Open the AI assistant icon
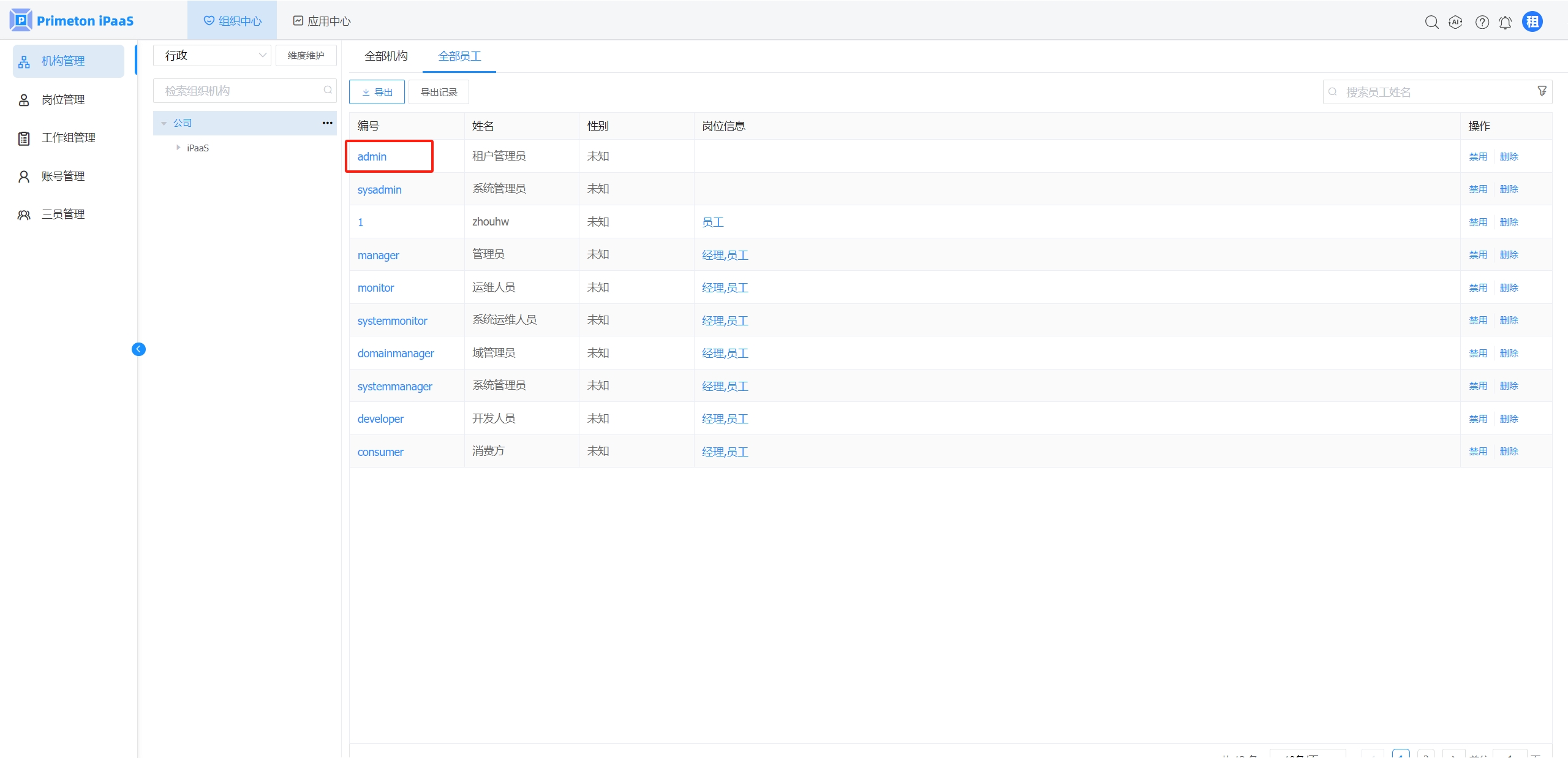Image resolution: width=1568 pixels, height=758 pixels. tap(1455, 22)
